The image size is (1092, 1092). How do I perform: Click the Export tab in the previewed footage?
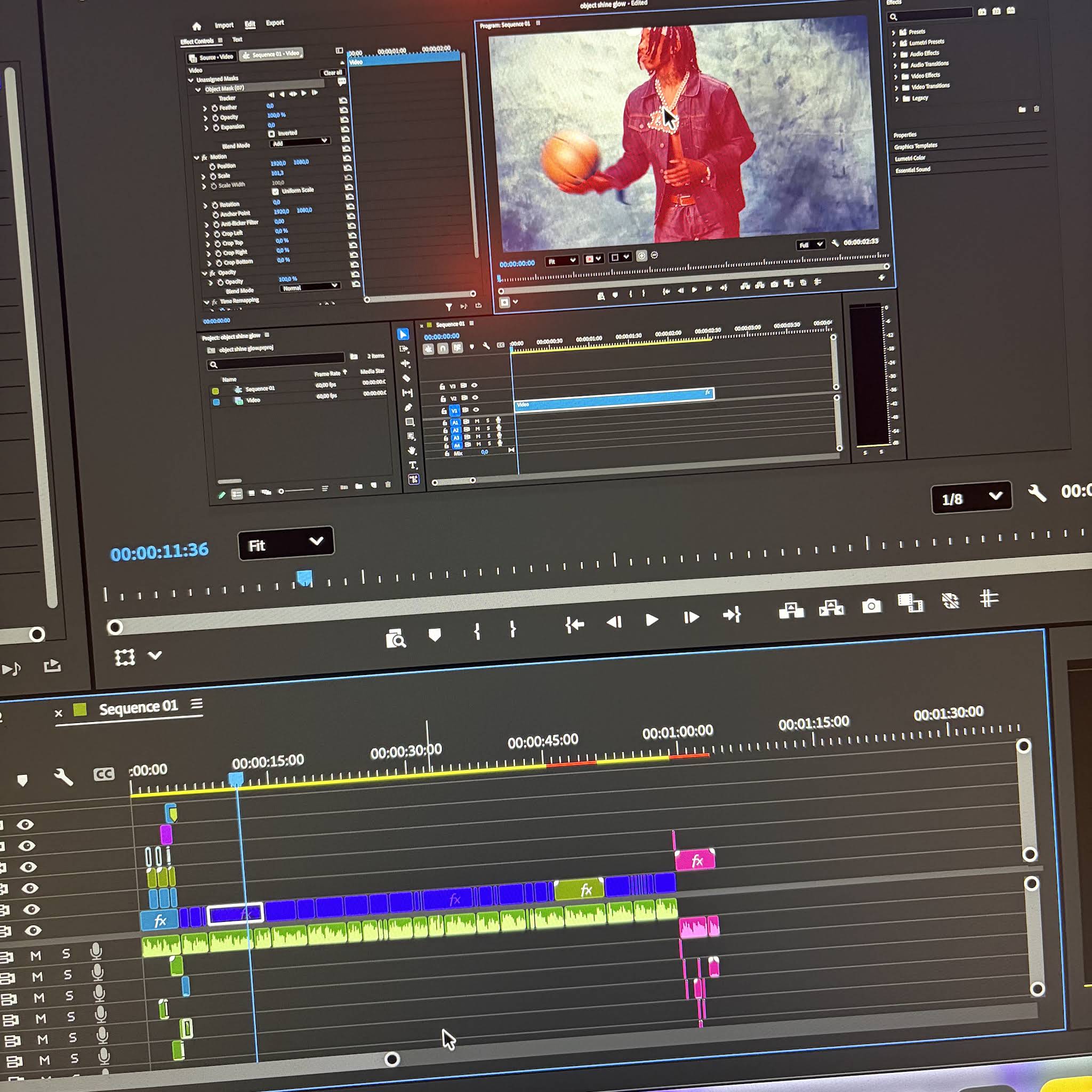click(x=275, y=23)
